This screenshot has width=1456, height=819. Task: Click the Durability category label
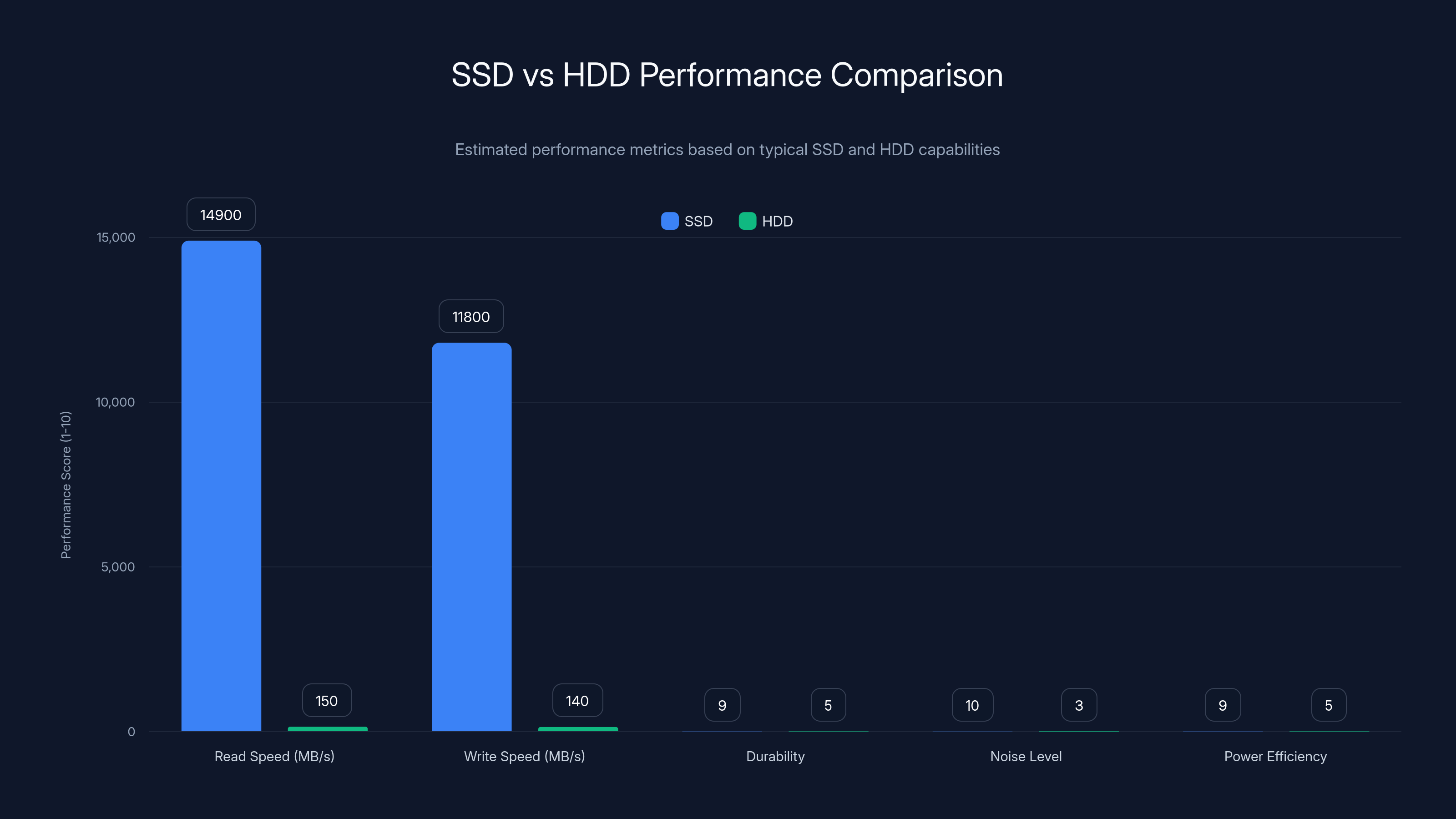point(775,757)
